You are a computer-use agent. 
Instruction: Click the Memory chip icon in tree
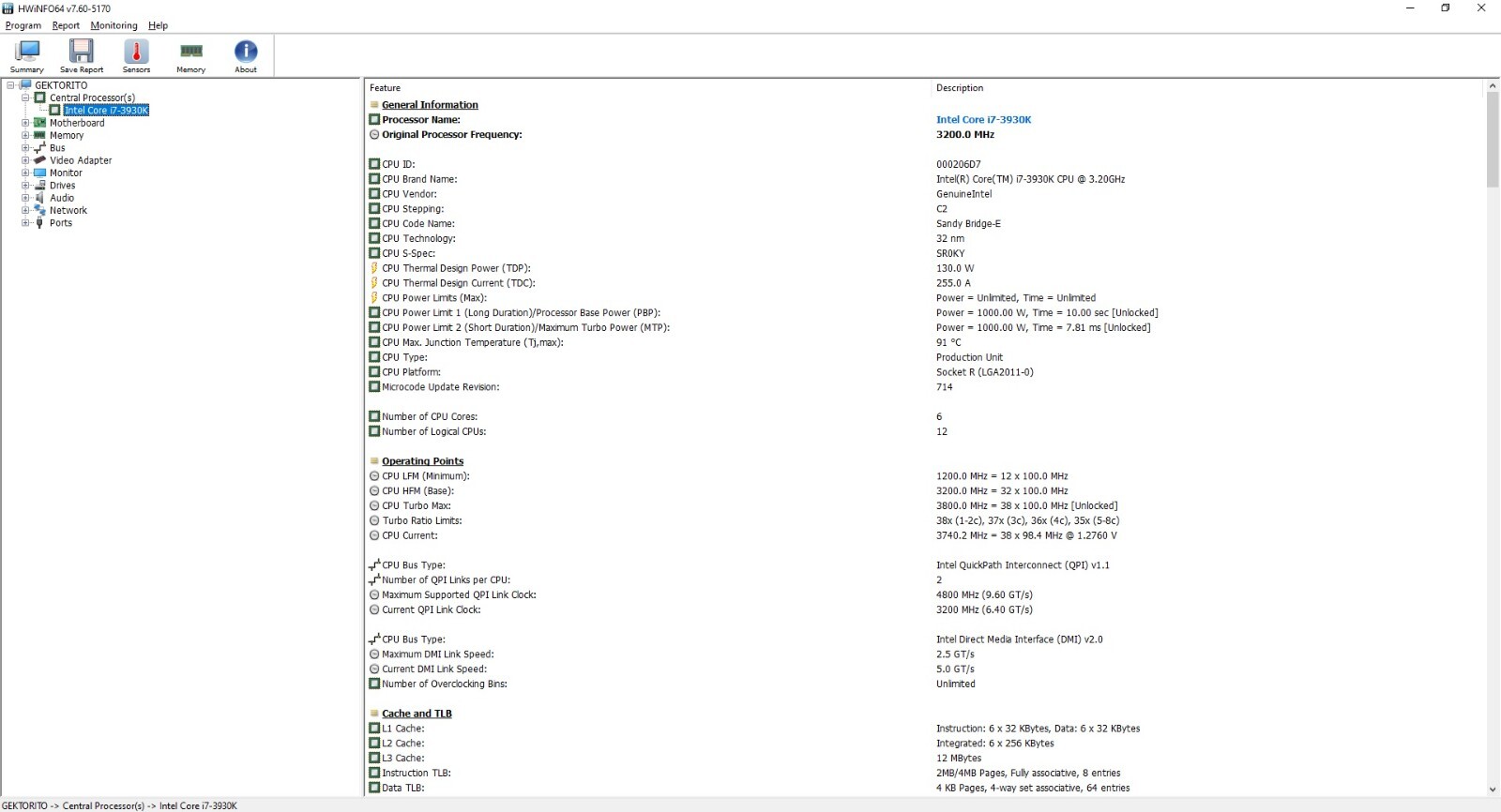pos(39,135)
